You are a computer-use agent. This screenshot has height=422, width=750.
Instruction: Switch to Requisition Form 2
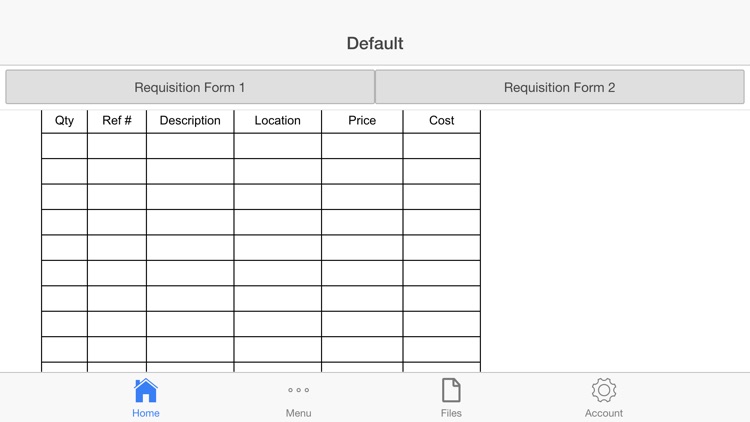coord(560,87)
